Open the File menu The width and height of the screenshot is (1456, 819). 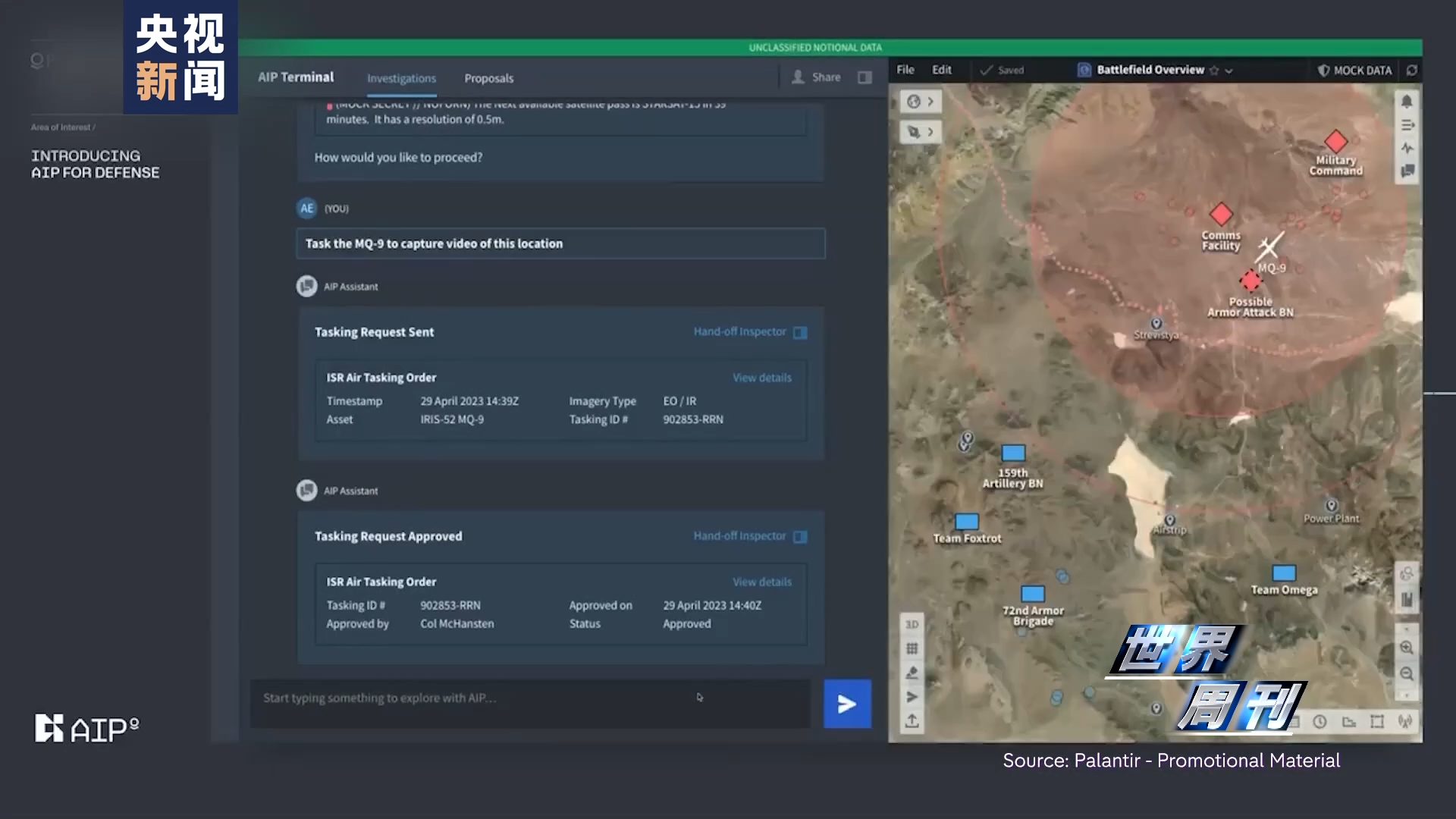coord(905,70)
